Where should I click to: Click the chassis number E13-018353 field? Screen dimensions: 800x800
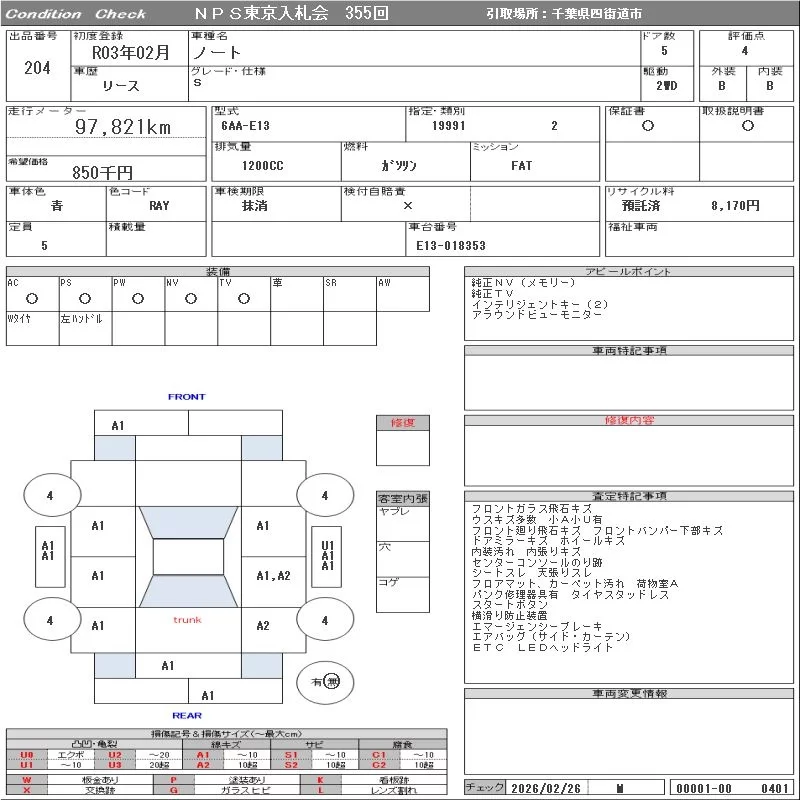click(x=451, y=245)
